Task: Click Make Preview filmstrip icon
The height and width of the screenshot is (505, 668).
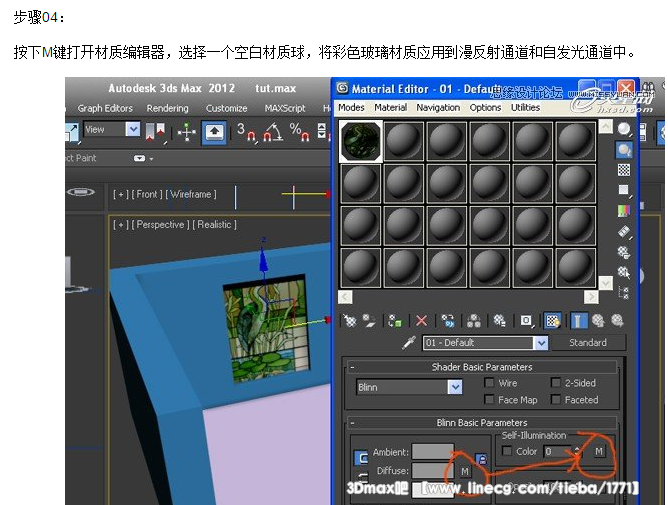Action: [x=624, y=231]
